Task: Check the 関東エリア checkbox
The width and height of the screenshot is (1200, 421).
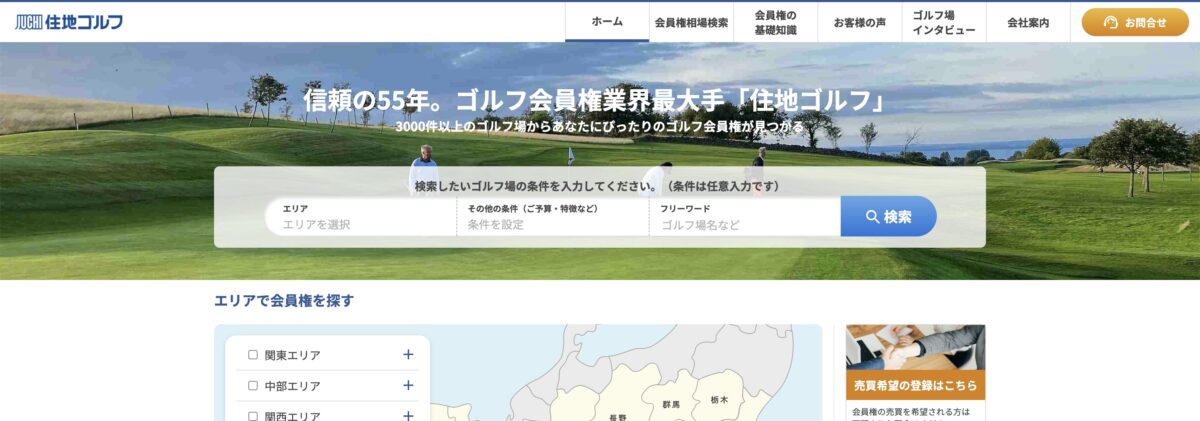Action: pos(253,355)
